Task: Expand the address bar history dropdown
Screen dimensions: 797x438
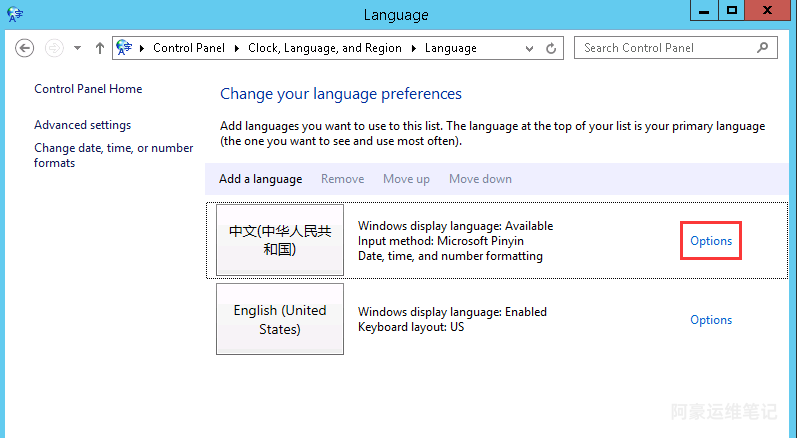Action: pos(528,48)
